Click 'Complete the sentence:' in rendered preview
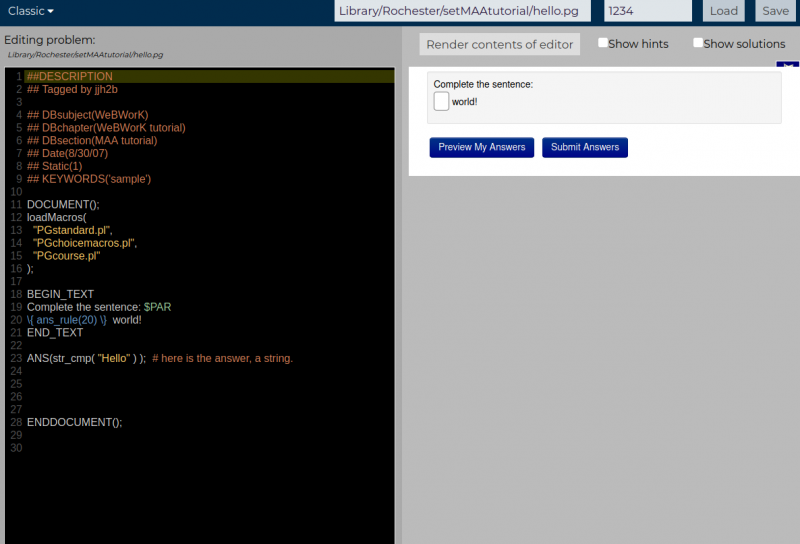The width and height of the screenshot is (800, 544). pyautogui.click(x=483, y=84)
